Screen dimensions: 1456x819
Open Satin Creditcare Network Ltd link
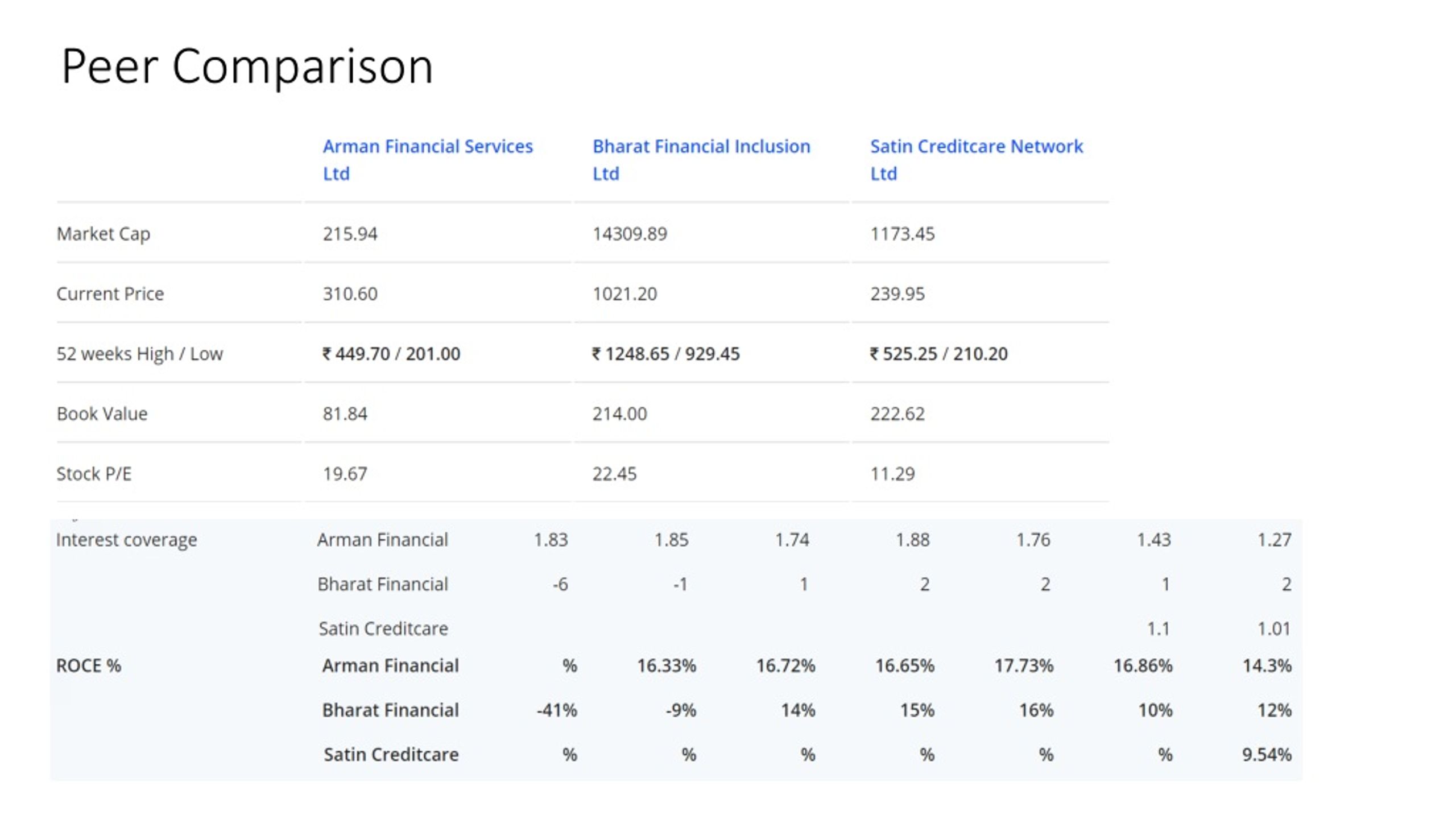pos(977,160)
